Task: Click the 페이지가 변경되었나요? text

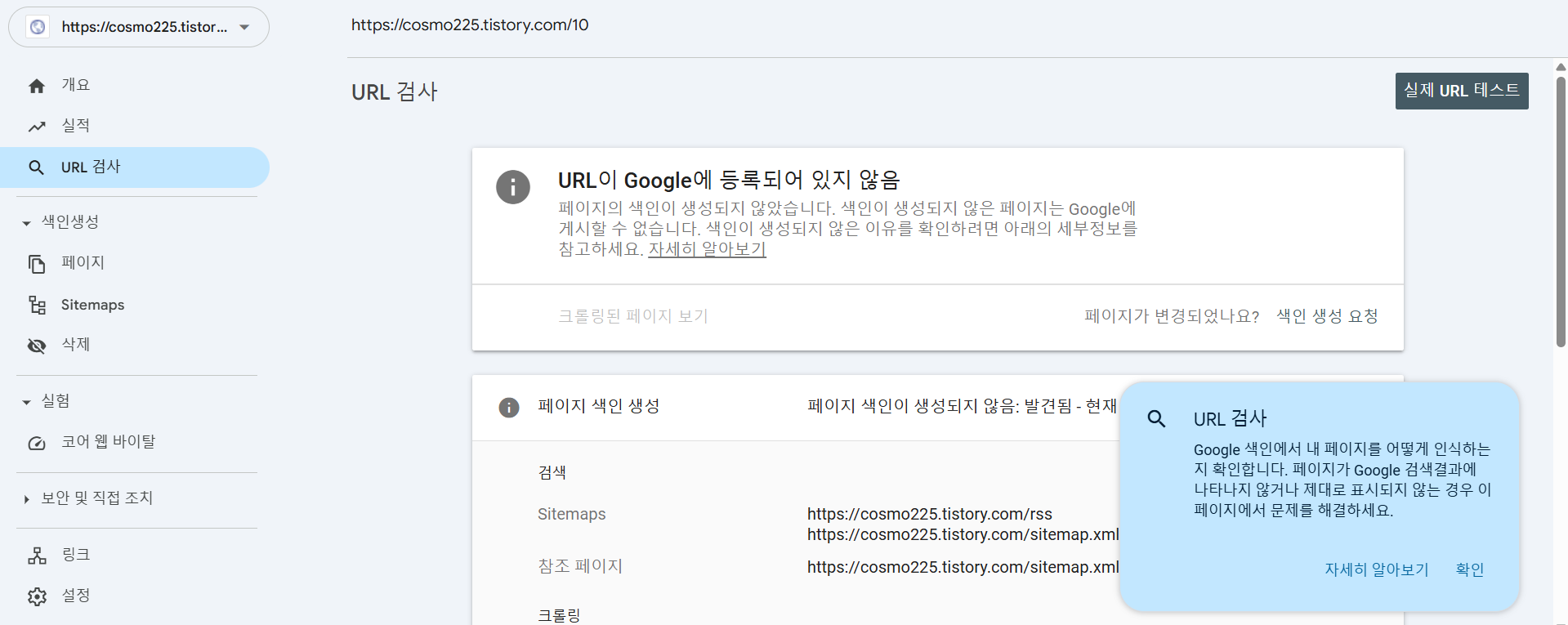Action: [1172, 316]
